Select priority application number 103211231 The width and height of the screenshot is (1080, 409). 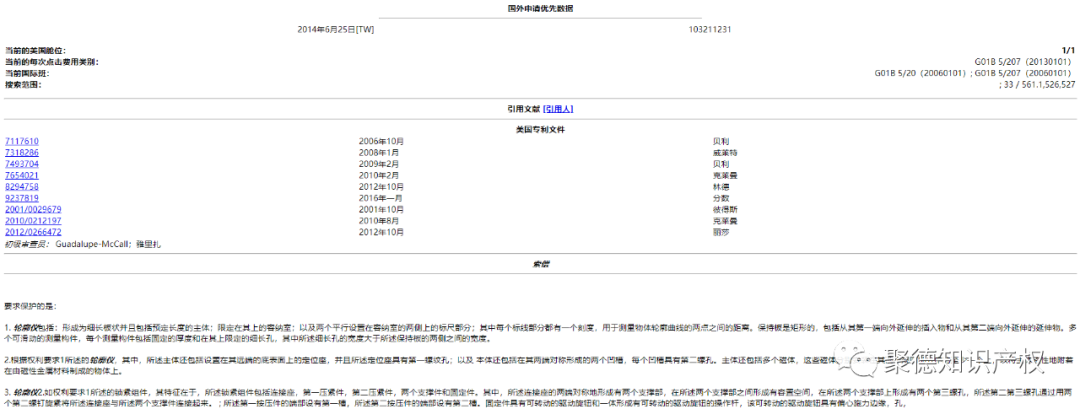point(709,30)
